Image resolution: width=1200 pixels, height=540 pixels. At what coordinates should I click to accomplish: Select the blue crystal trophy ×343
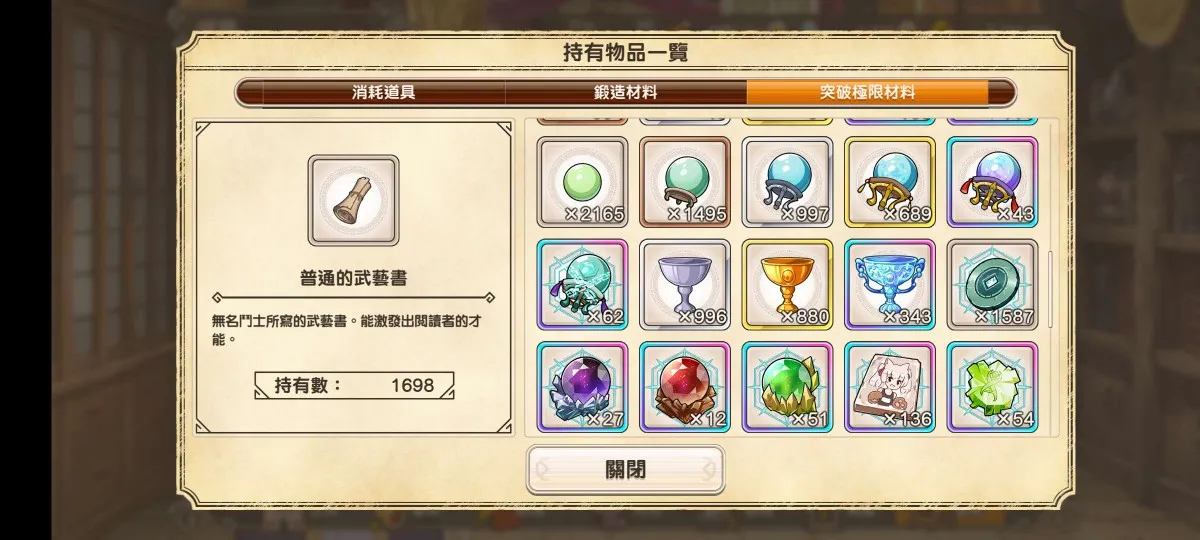[890, 285]
